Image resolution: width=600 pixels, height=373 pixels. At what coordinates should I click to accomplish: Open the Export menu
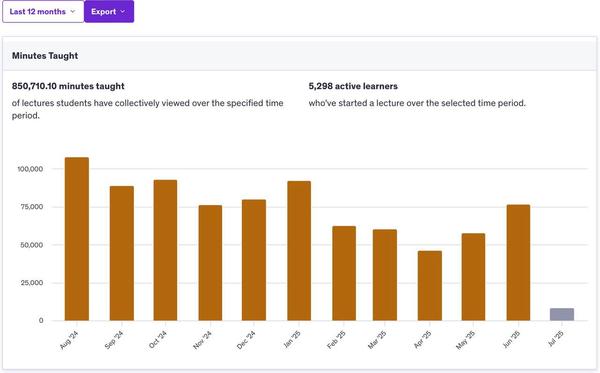[109, 11]
